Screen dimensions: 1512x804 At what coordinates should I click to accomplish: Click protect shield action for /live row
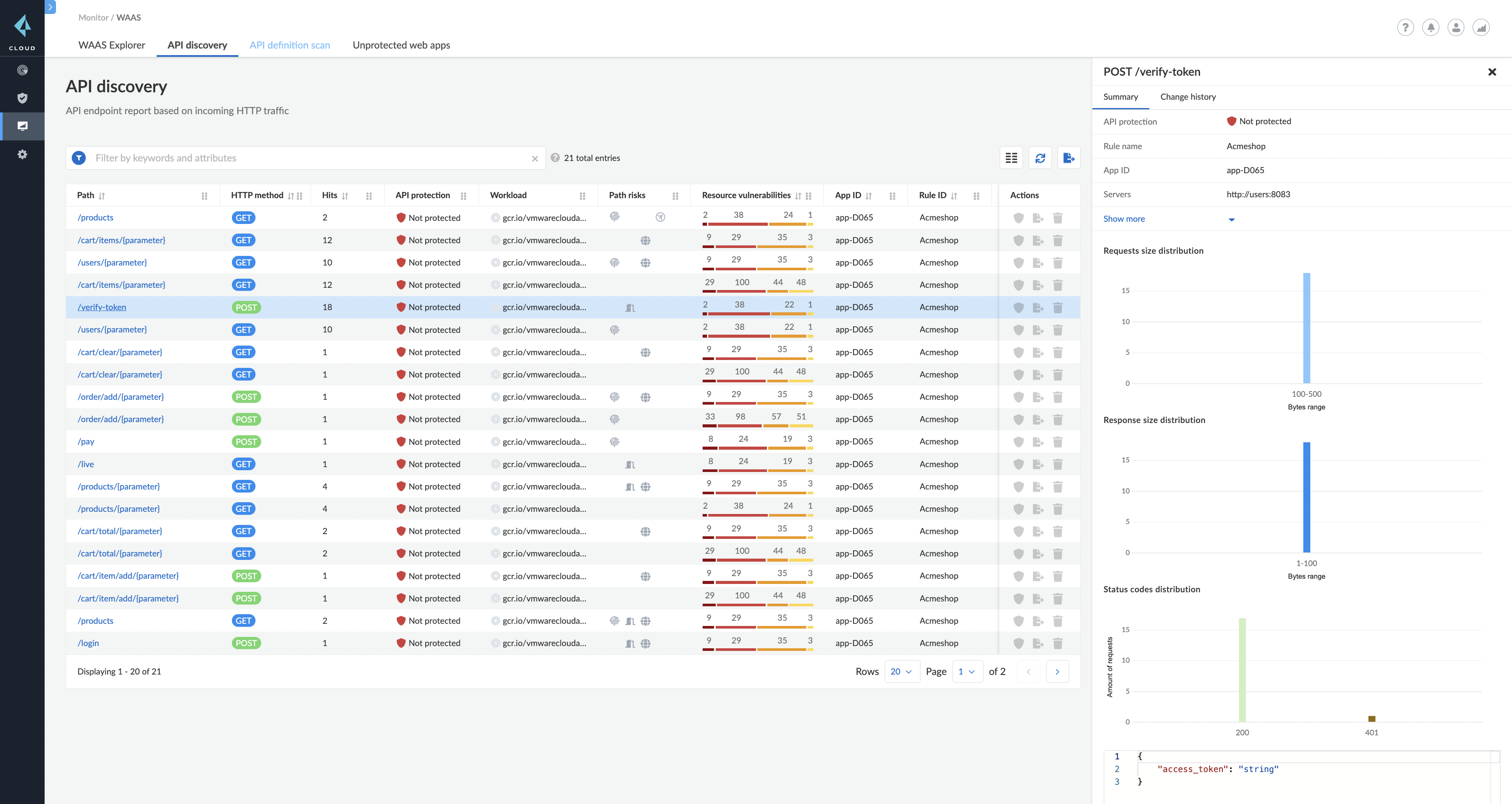(1018, 464)
